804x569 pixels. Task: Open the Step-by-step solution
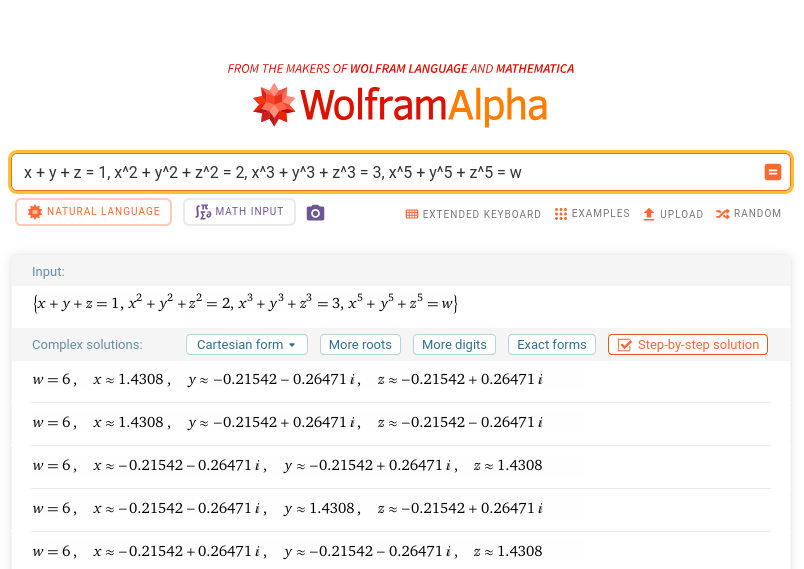(x=688, y=344)
